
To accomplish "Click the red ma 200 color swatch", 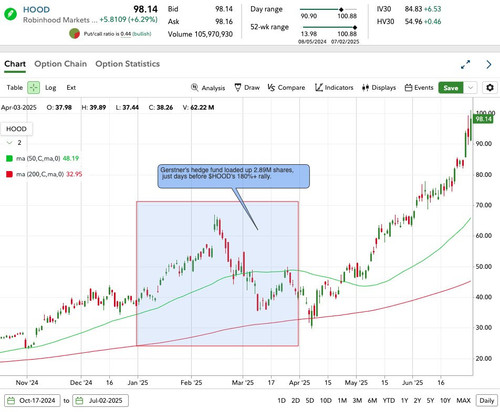I will [x=9, y=174].
